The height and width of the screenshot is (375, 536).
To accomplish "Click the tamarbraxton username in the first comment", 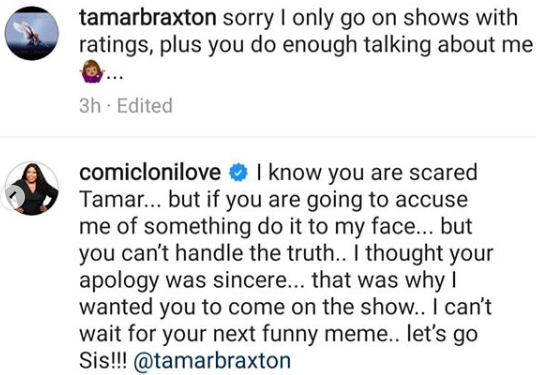I will click(x=148, y=17).
